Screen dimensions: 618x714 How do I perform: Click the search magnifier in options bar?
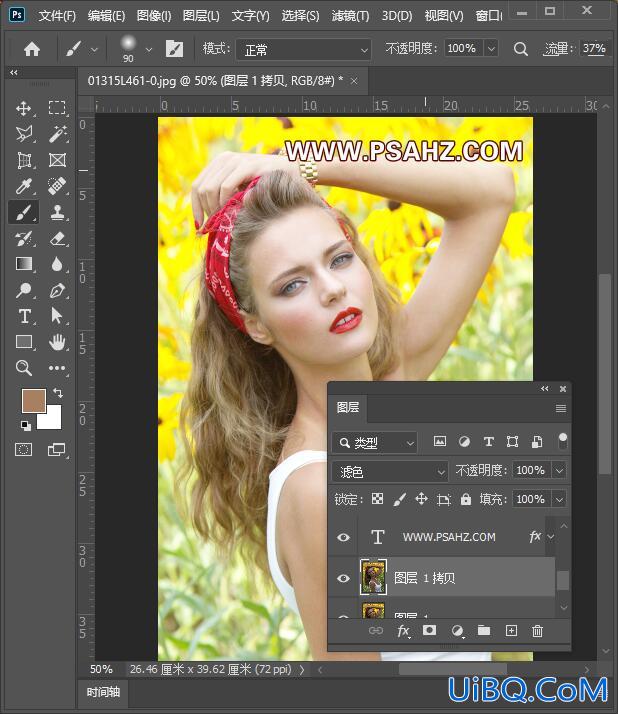[521, 49]
